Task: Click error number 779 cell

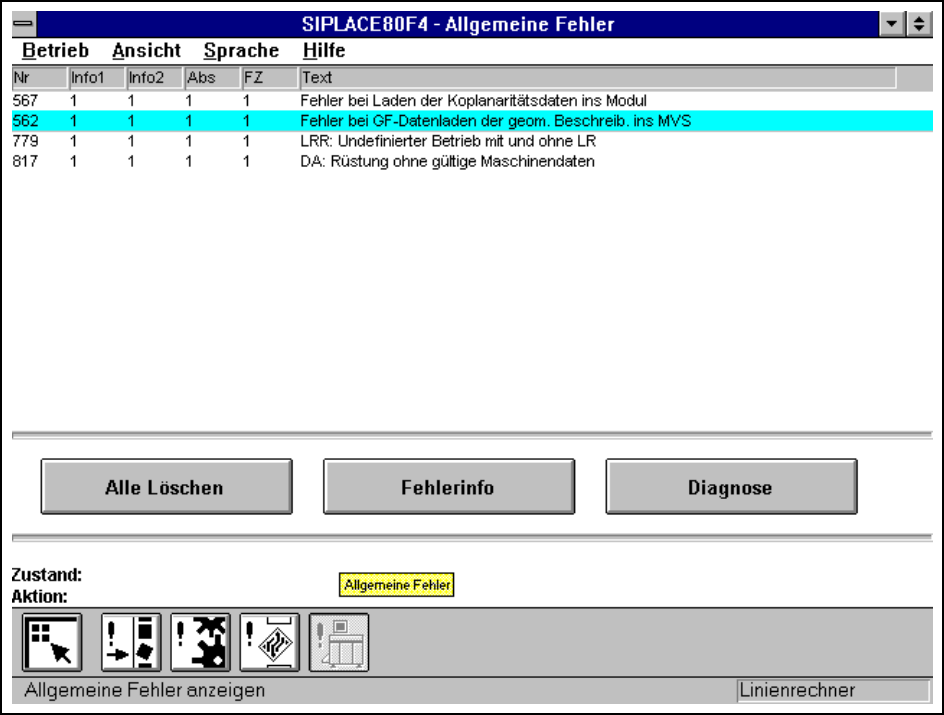Action: (25, 141)
